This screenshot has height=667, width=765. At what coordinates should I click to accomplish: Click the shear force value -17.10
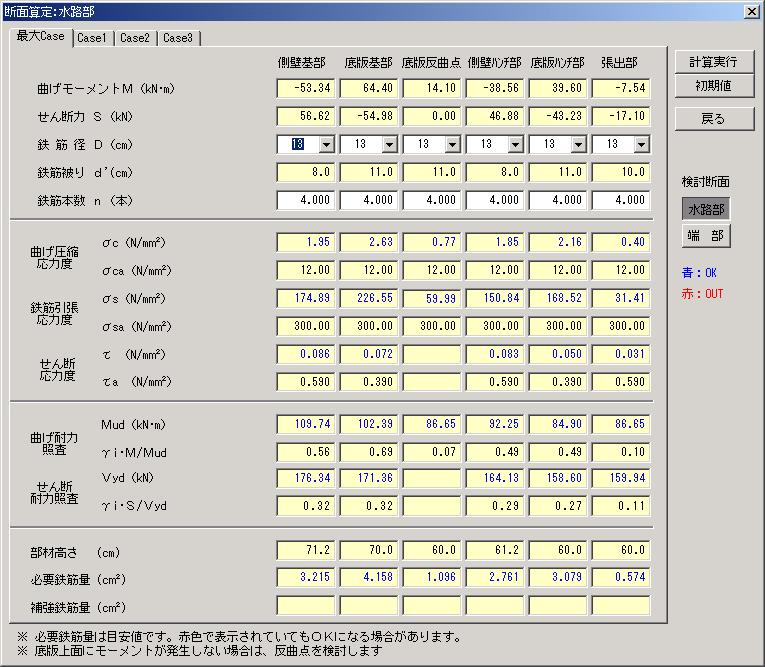621,116
